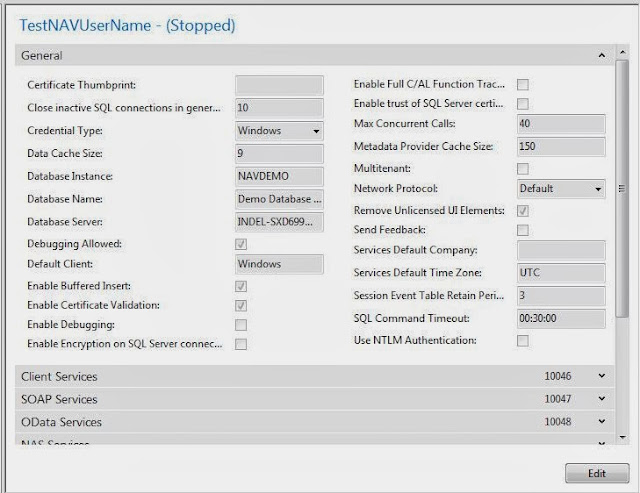Click the SOAP Services port 10047
This screenshot has height=493, width=640.
(x=558, y=399)
